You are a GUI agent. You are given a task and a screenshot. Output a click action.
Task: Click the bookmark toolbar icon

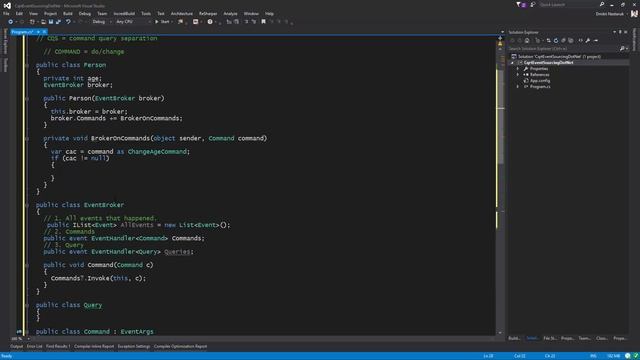[264, 22]
